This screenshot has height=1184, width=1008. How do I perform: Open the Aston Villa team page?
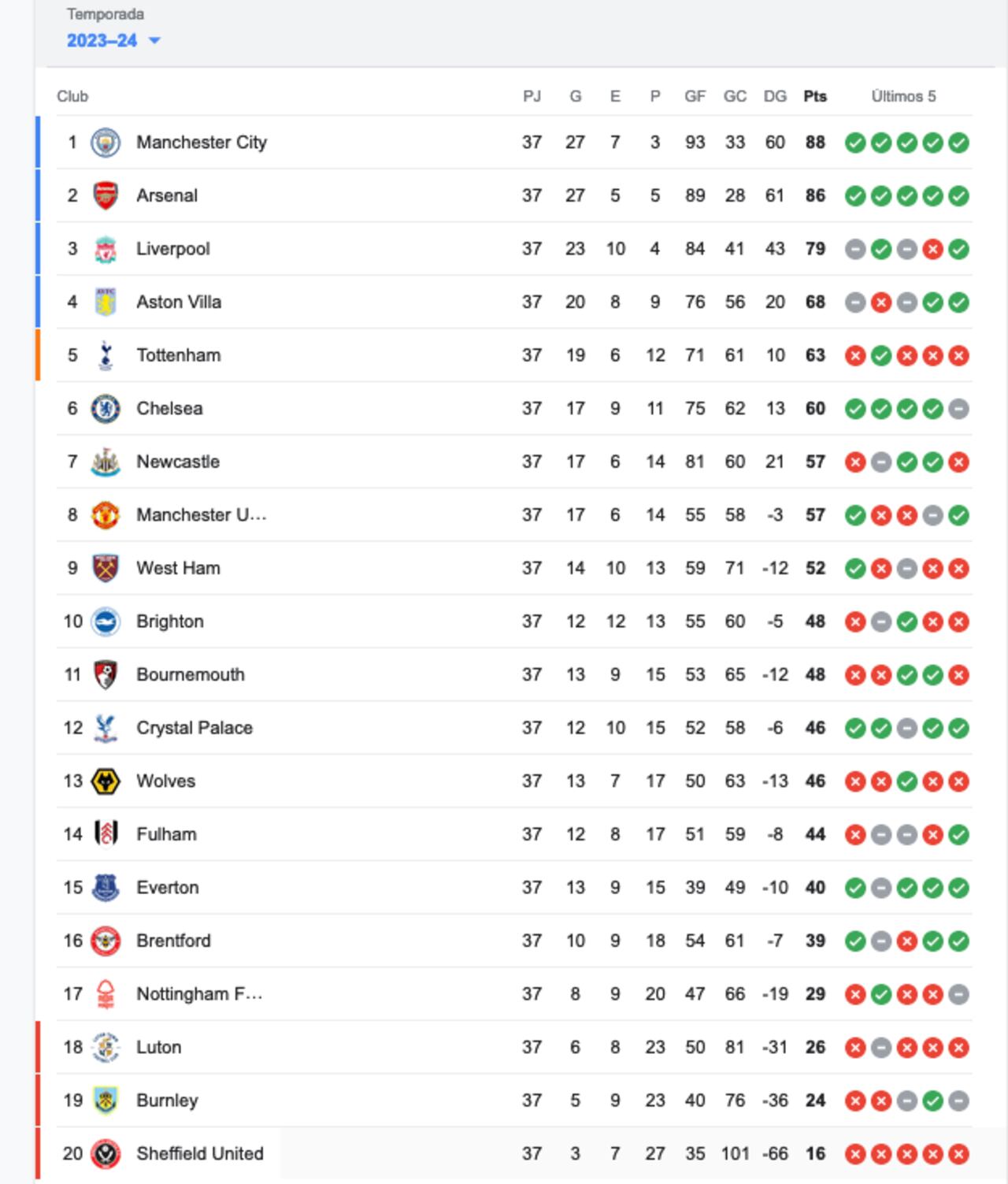[178, 302]
